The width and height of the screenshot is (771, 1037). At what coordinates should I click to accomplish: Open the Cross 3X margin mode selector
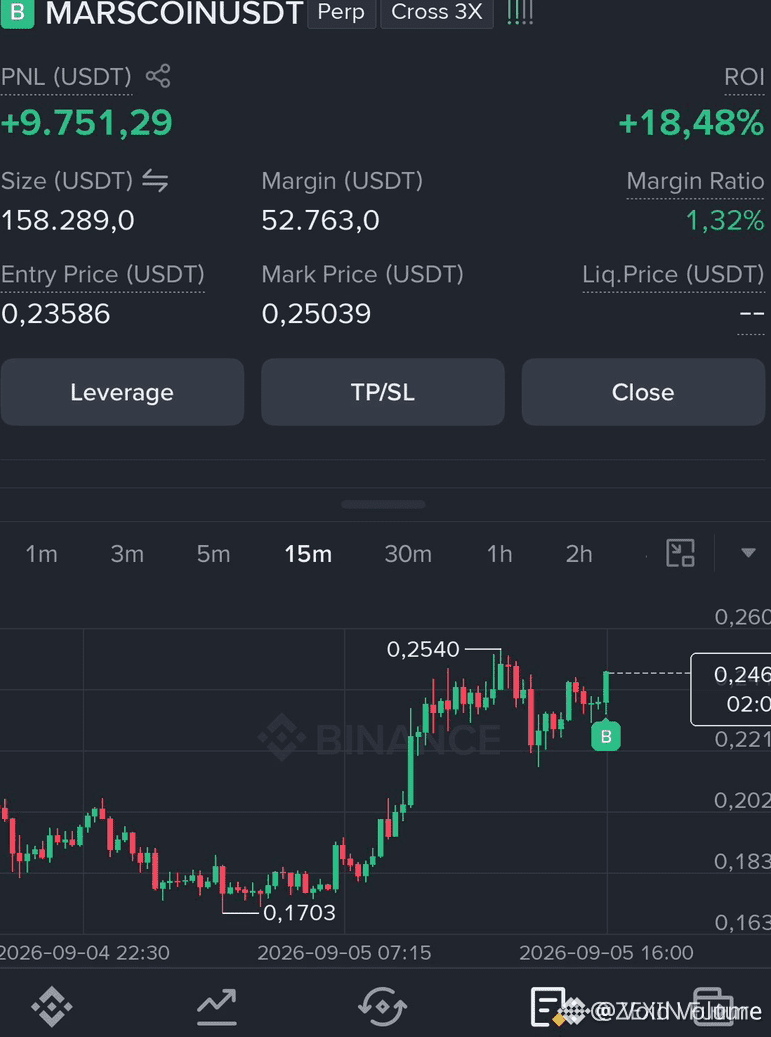(437, 13)
